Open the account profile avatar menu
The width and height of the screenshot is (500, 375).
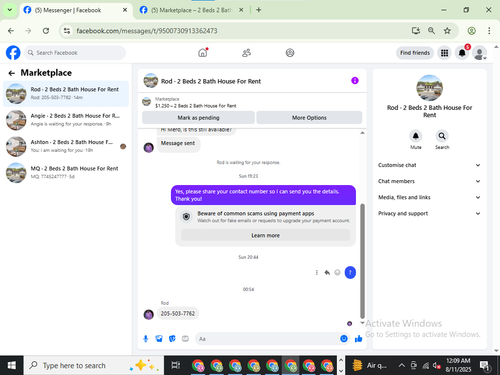480,53
